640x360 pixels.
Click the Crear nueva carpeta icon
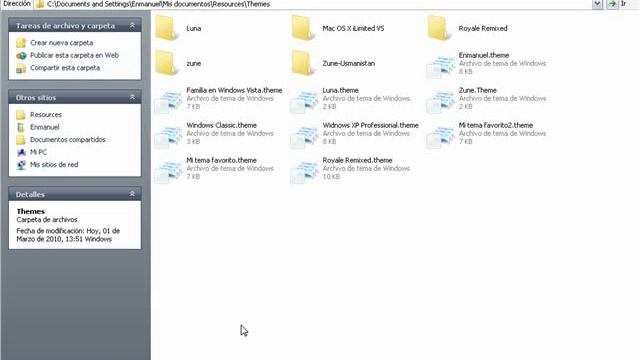tap(21, 42)
